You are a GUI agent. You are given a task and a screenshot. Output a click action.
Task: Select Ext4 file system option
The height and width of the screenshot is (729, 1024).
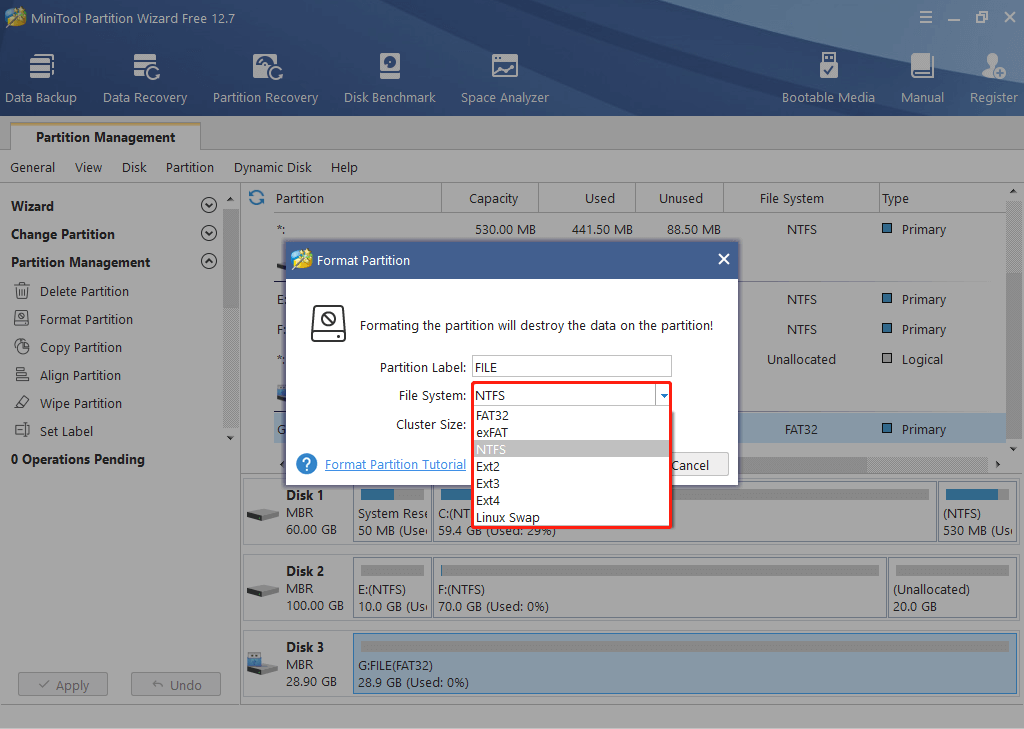point(570,500)
